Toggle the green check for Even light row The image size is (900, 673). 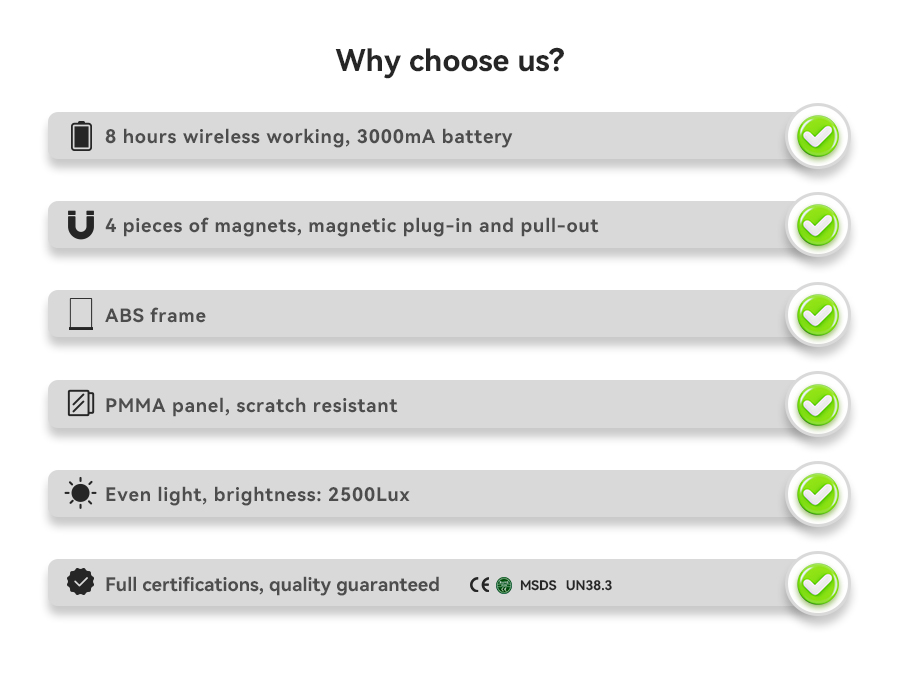(x=817, y=494)
